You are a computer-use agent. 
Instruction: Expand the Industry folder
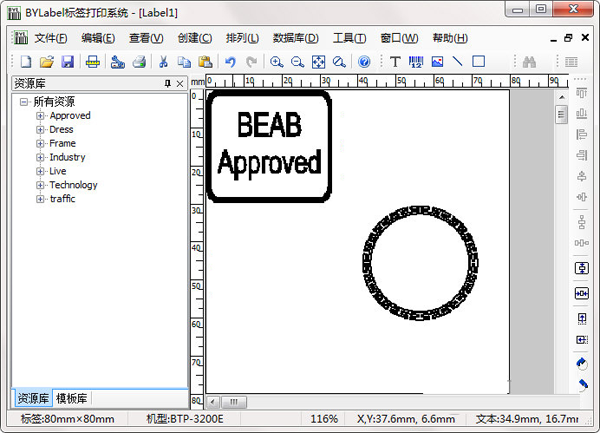coord(40,157)
